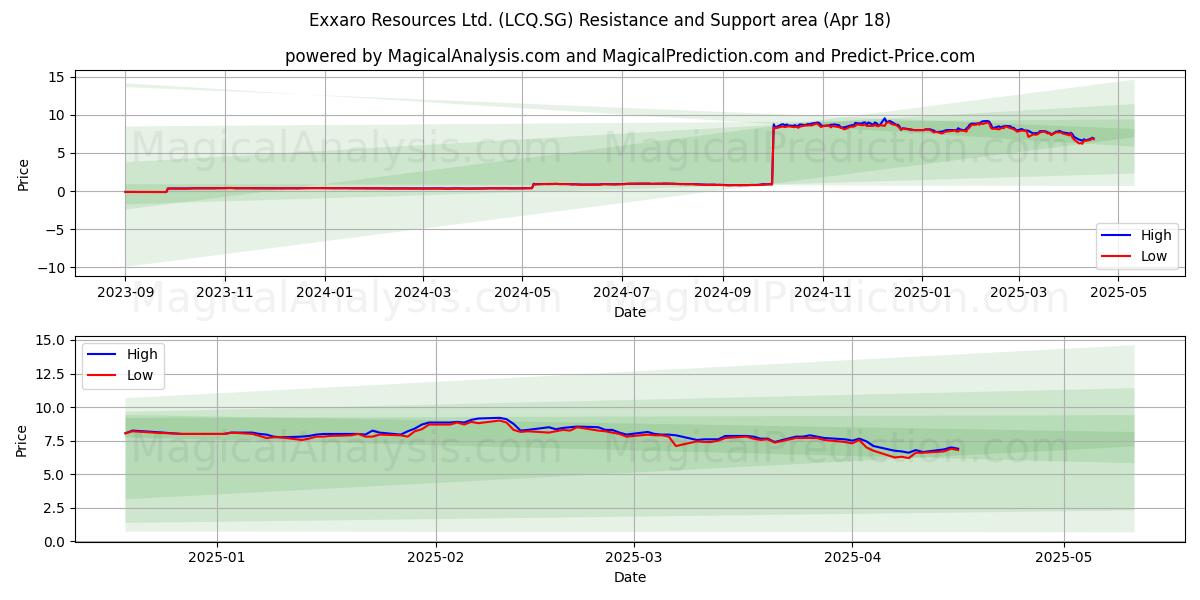Click top chart x-axis label '2025-05'
Screen dimensions: 1200x600
tap(1119, 293)
